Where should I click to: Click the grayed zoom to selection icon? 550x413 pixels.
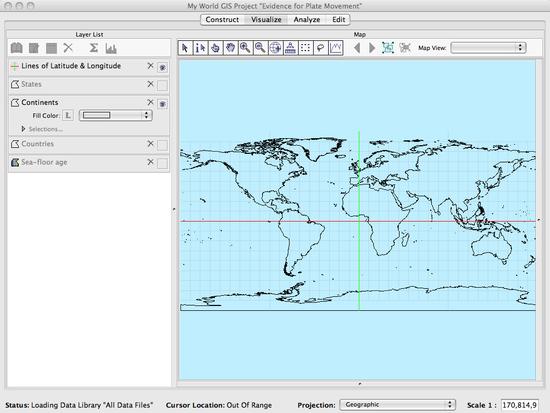[405, 48]
